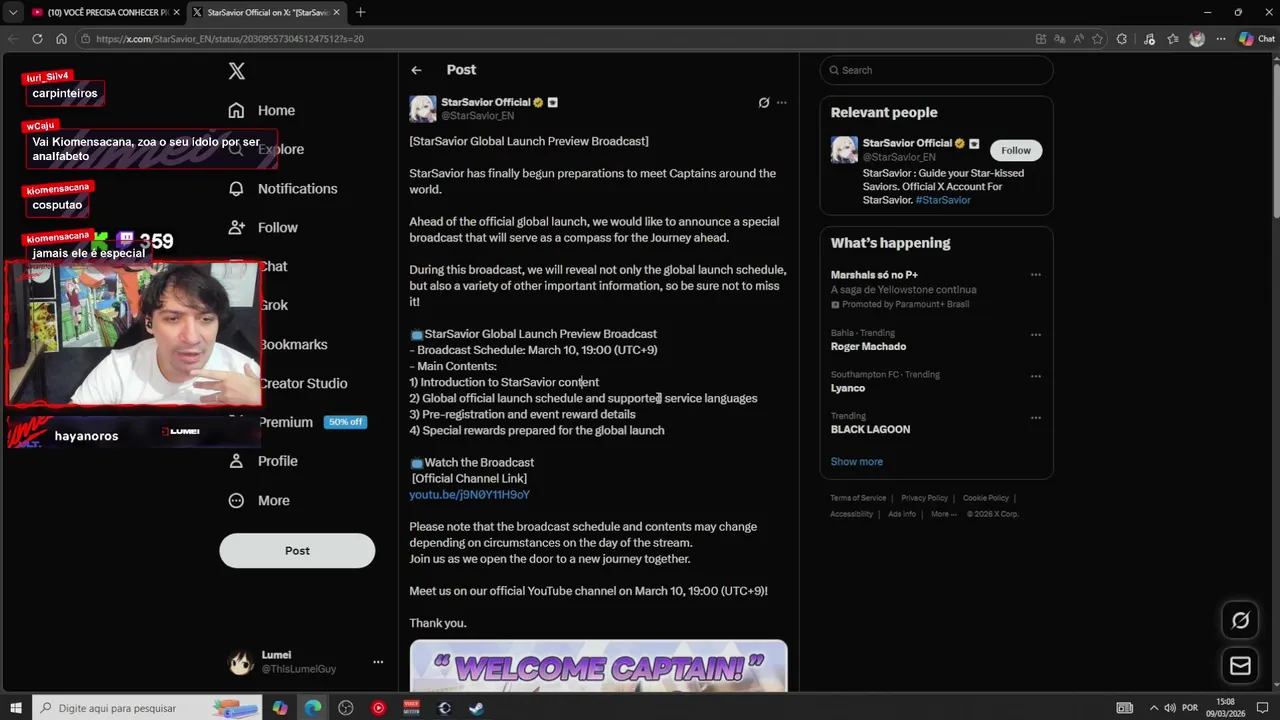Screen dimensions: 1280x720
Task: Open the Cookie Policy footer link
Action: pos(986,498)
